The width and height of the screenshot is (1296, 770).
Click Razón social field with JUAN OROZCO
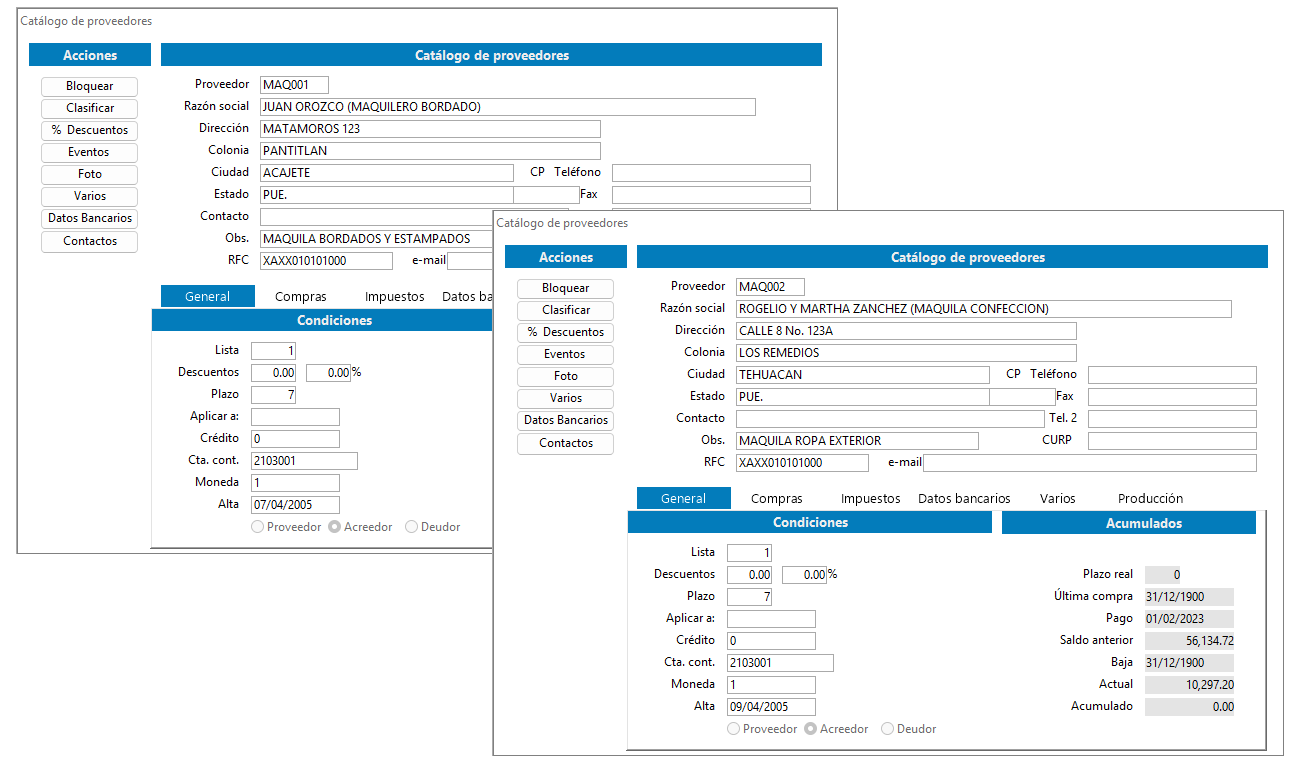[508, 107]
